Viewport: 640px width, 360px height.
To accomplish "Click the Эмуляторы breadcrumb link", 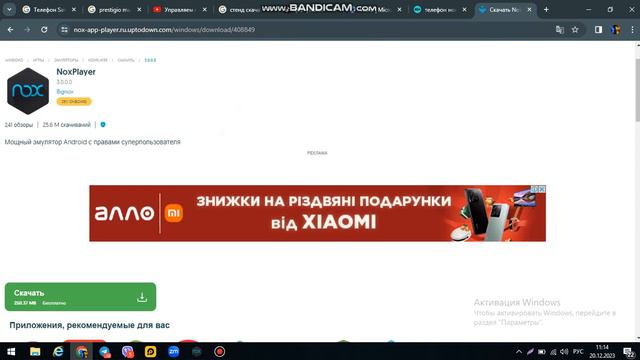I will pos(66,60).
